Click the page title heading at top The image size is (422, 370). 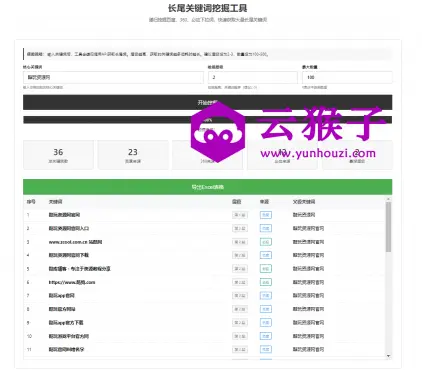click(207, 8)
